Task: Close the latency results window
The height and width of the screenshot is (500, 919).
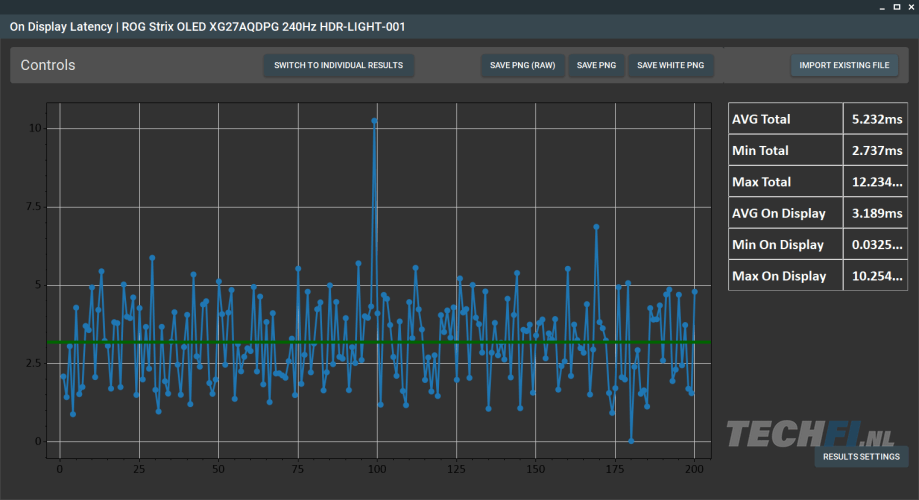Action: click(911, 7)
